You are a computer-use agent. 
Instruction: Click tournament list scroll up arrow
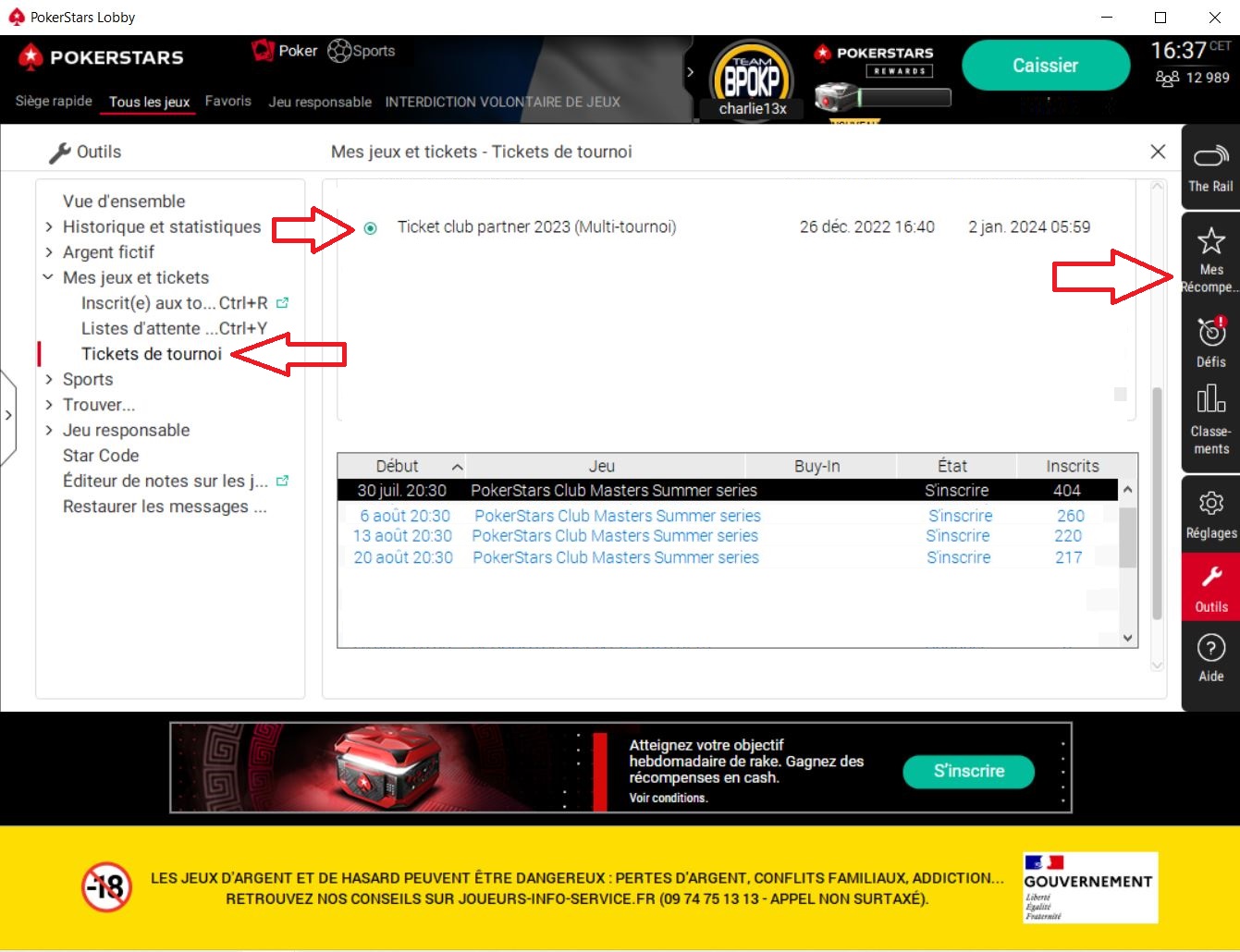(1127, 490)
